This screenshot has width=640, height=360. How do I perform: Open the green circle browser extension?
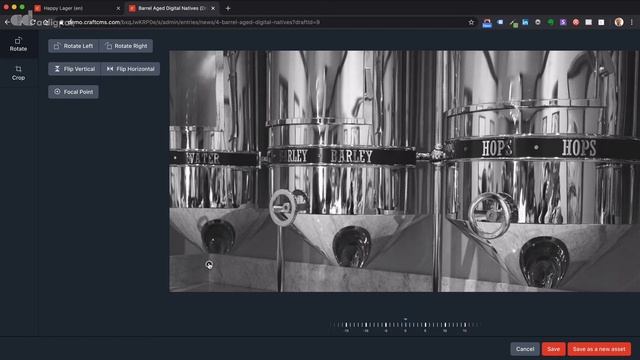pos(551,22)
